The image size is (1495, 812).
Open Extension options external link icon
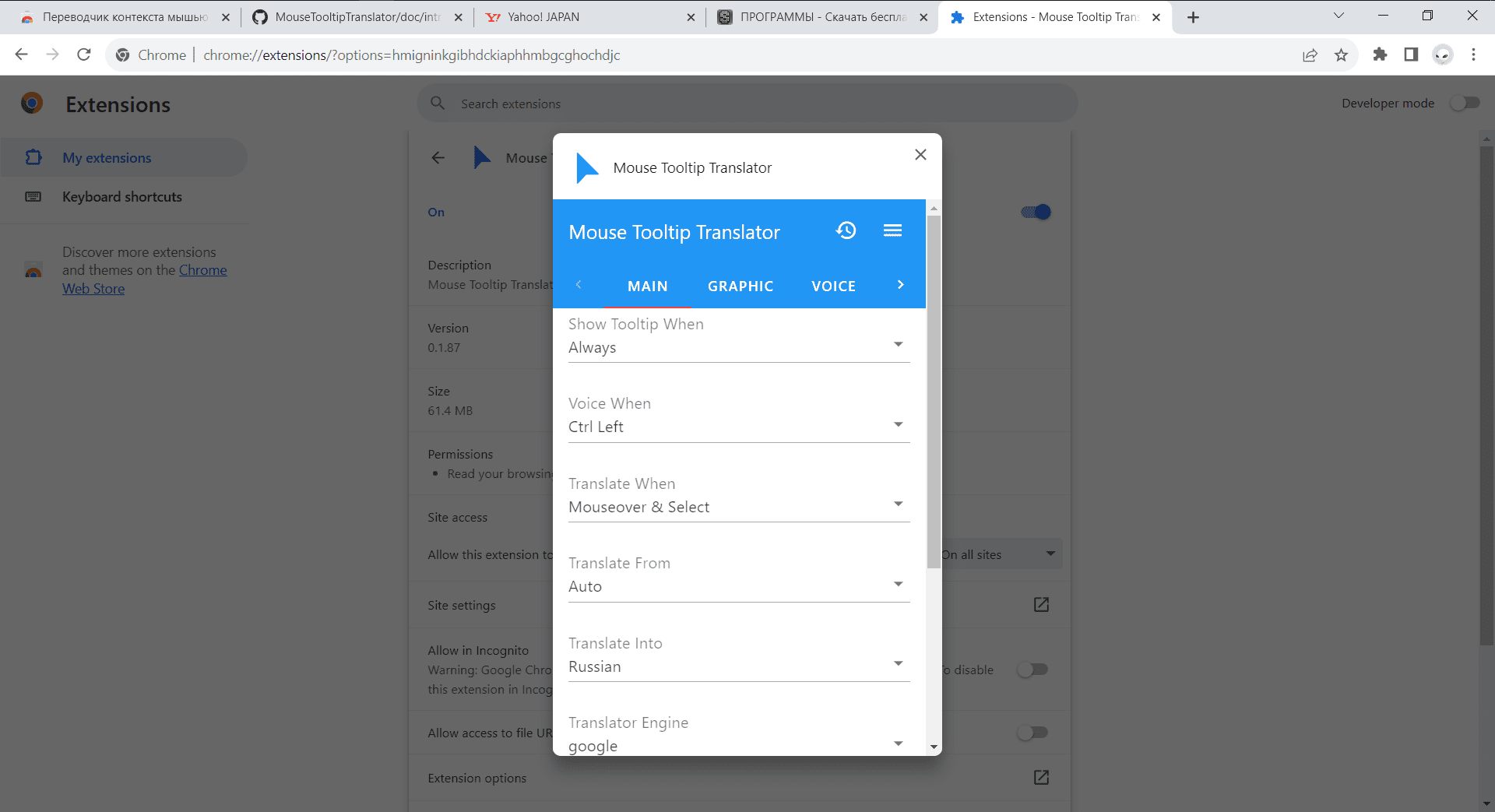(x=1041, y=778)
